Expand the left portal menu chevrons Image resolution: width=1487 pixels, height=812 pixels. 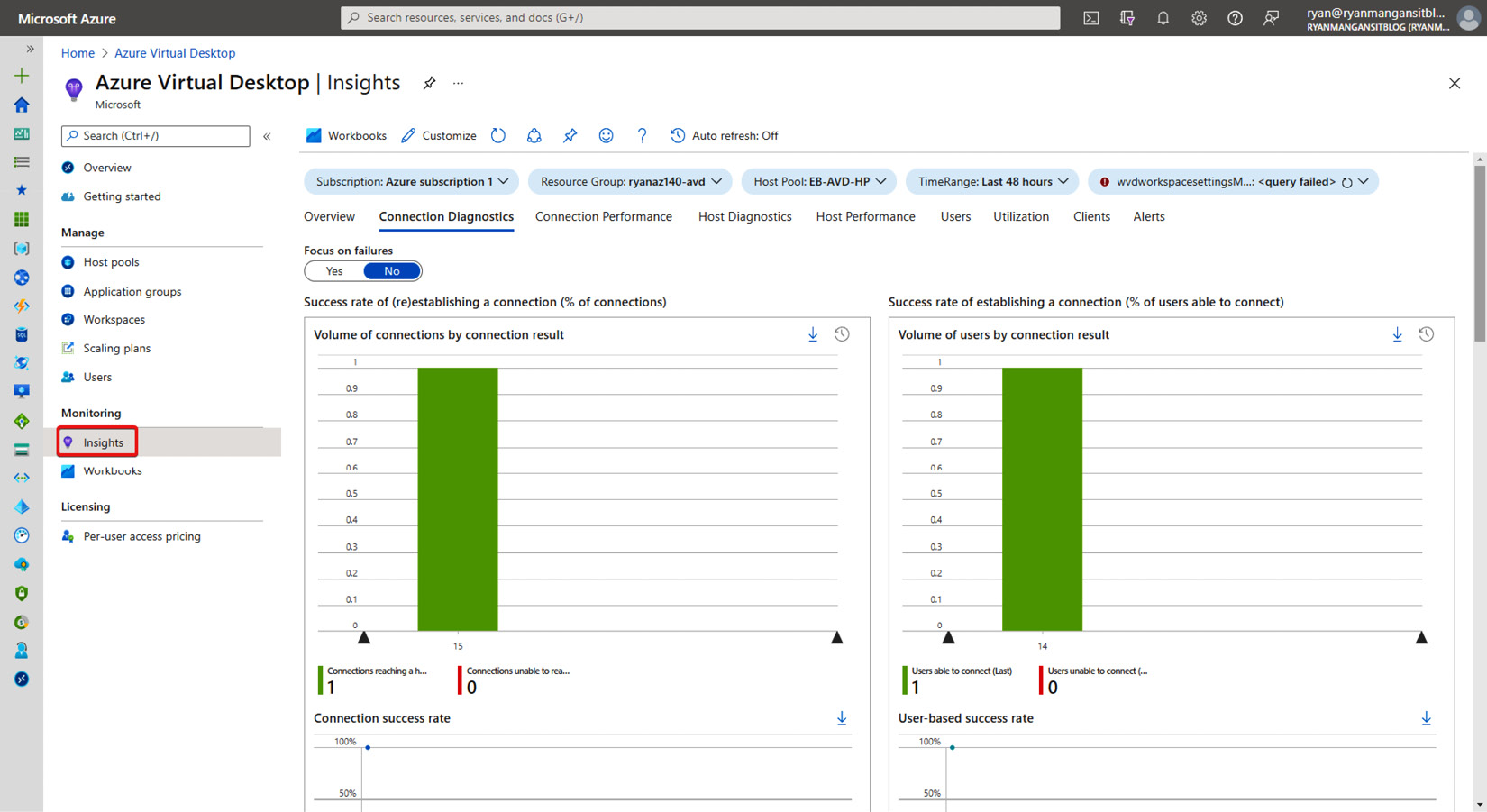30,49
